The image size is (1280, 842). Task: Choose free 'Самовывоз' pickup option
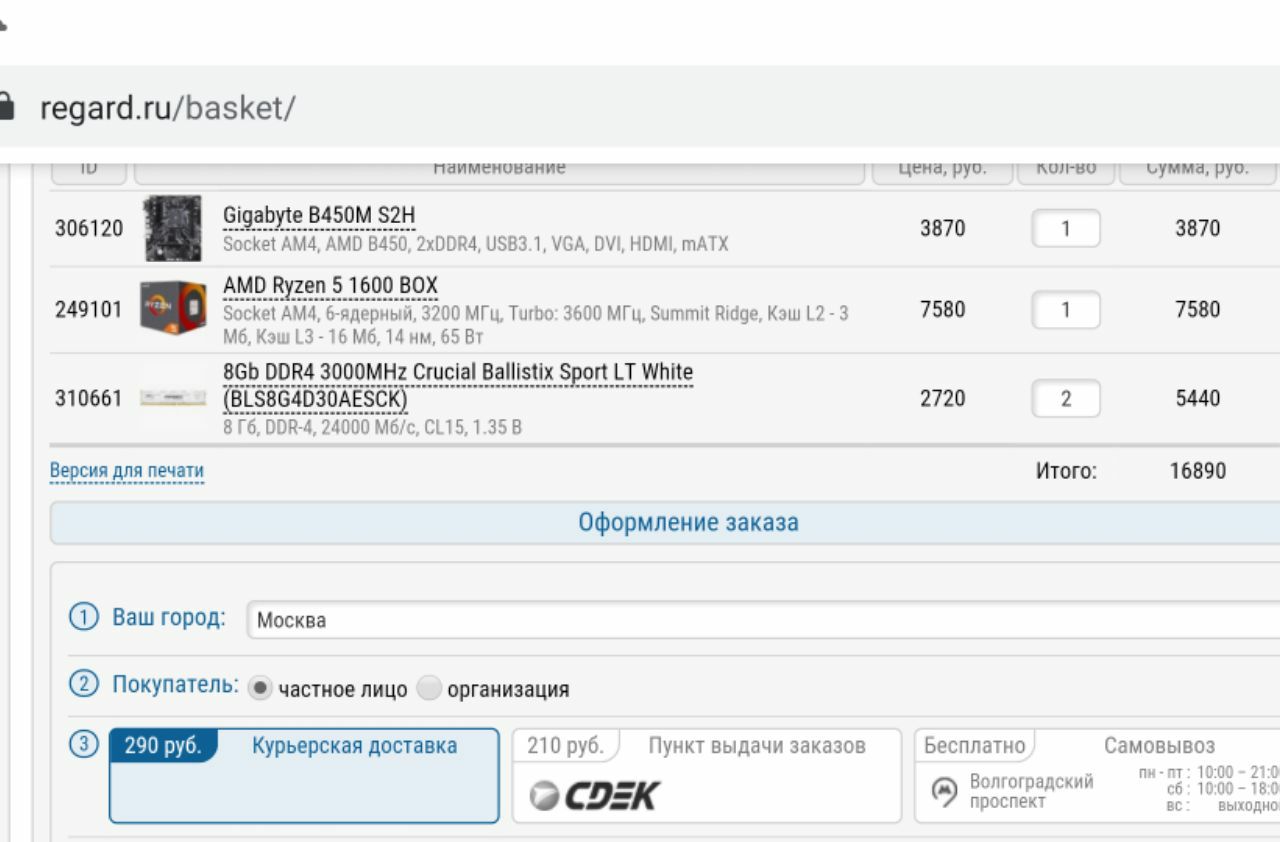[x=1097, y=775]
